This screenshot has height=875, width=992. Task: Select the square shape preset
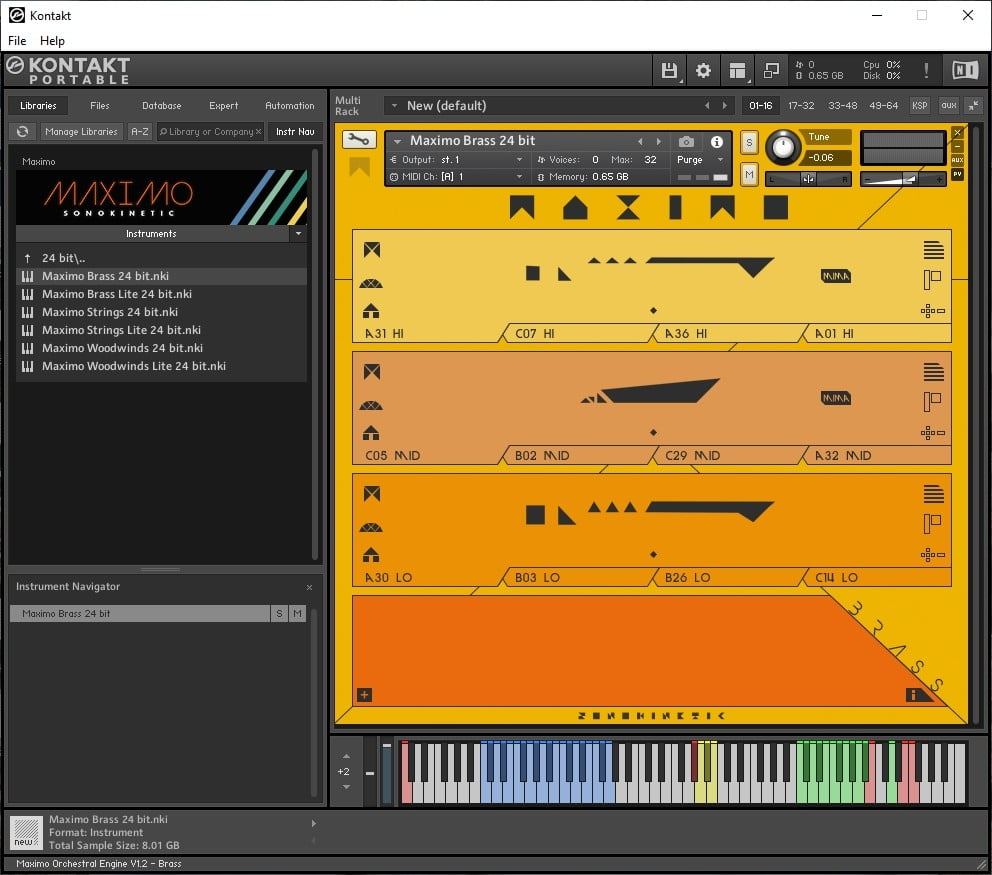tap(776, 208)
